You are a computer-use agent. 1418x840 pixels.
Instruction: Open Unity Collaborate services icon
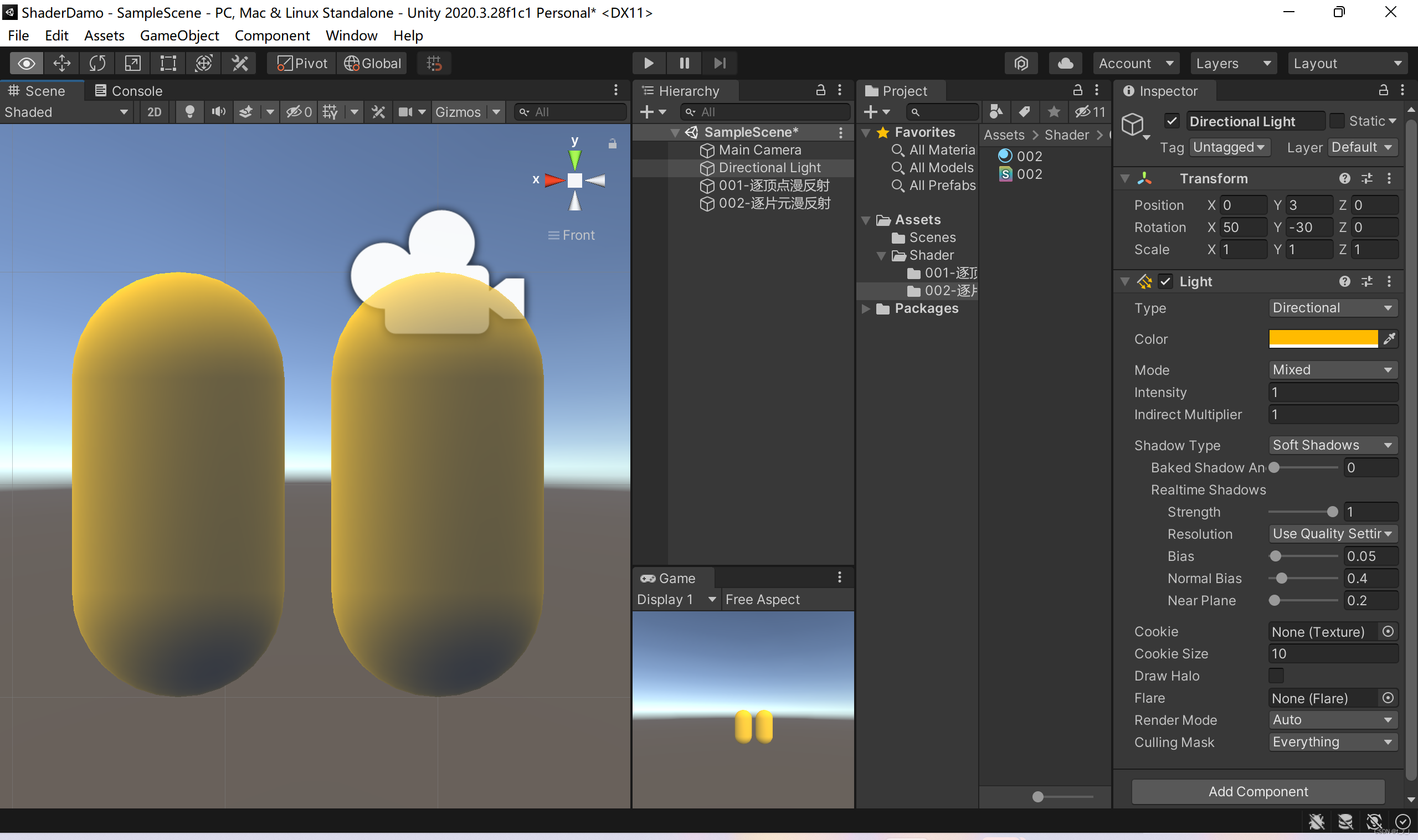pyautogui.click(x=1021, y=63)
